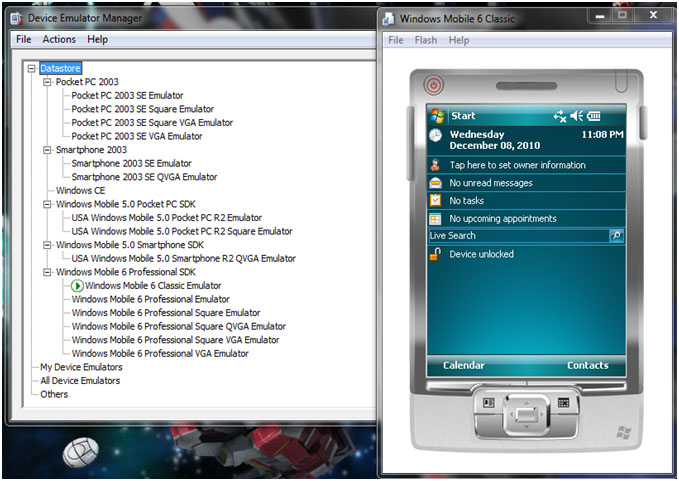Tap the clock icon beside the date
The height and width of the screenshot is (481, 679).
[435, 135]
